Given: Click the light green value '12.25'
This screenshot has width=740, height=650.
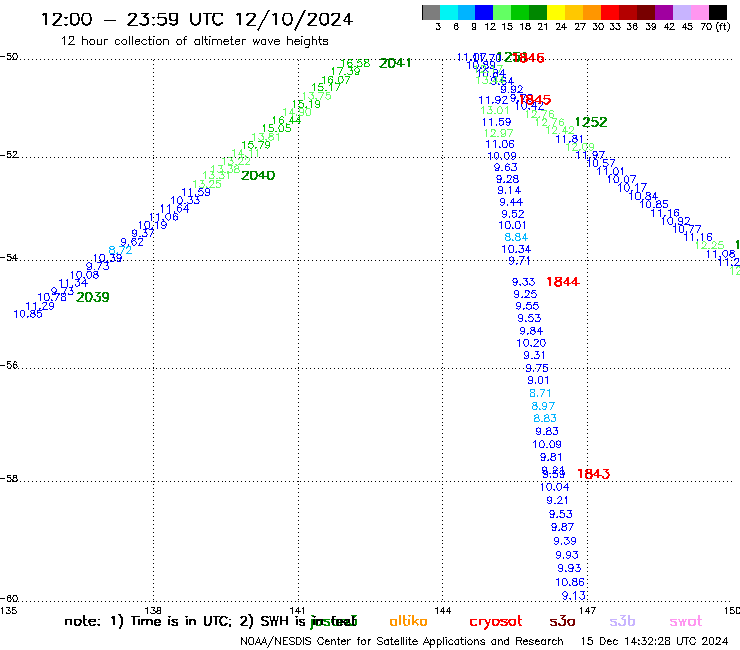Looking at the screenshot, I should (x=709, y=245).
